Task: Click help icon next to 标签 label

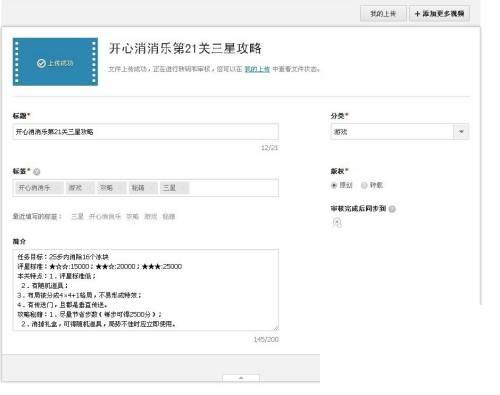Action: click(37, 172)
